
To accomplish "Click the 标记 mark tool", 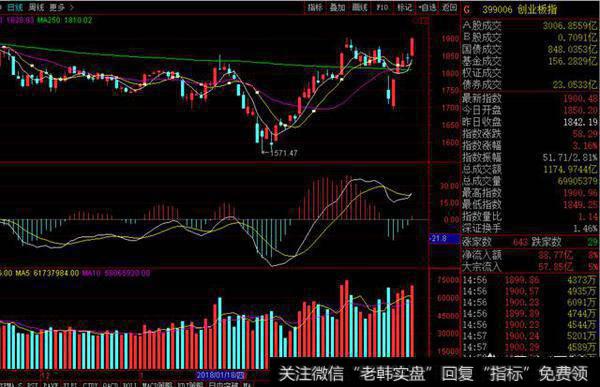I will [x=404, y=7].
